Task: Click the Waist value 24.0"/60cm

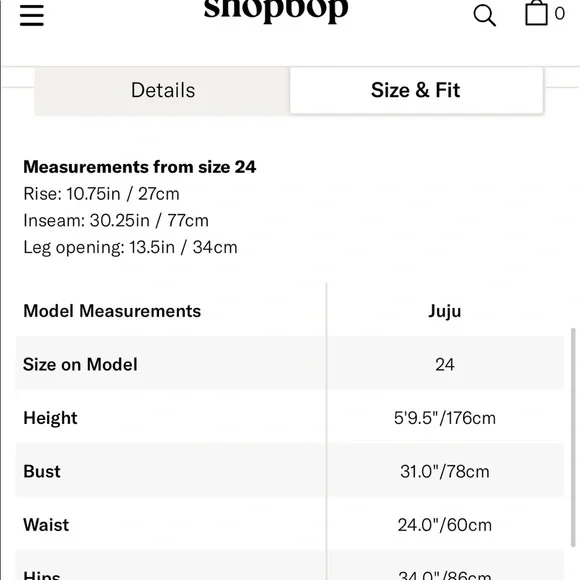Action: 445,525
